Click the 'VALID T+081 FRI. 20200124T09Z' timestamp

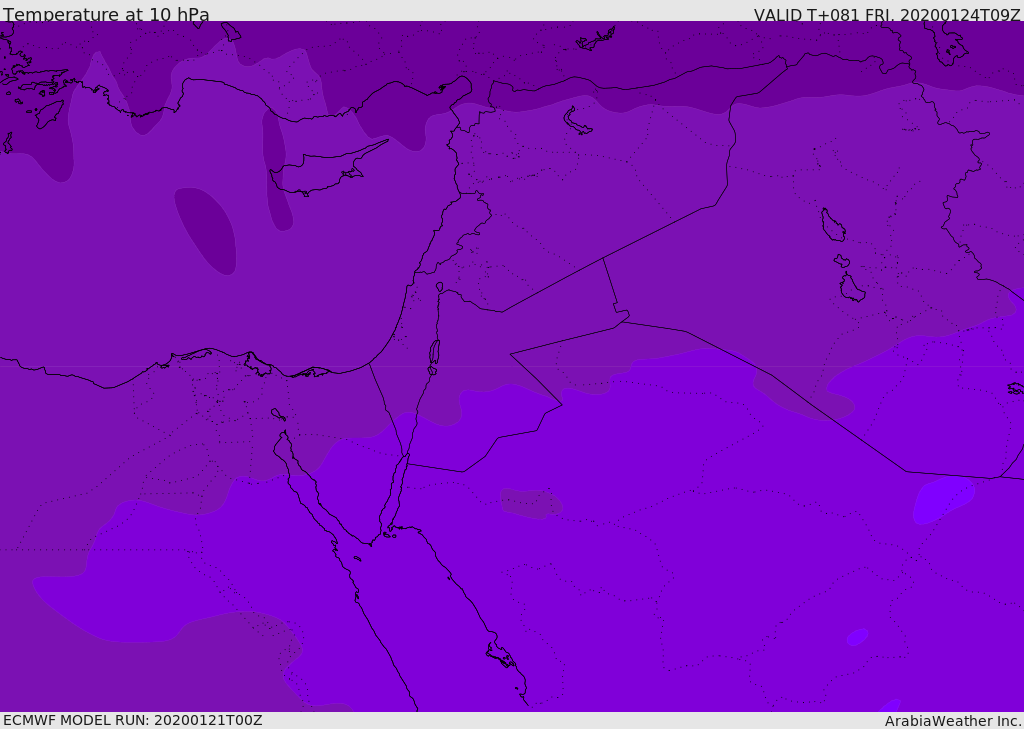point(887,15)
